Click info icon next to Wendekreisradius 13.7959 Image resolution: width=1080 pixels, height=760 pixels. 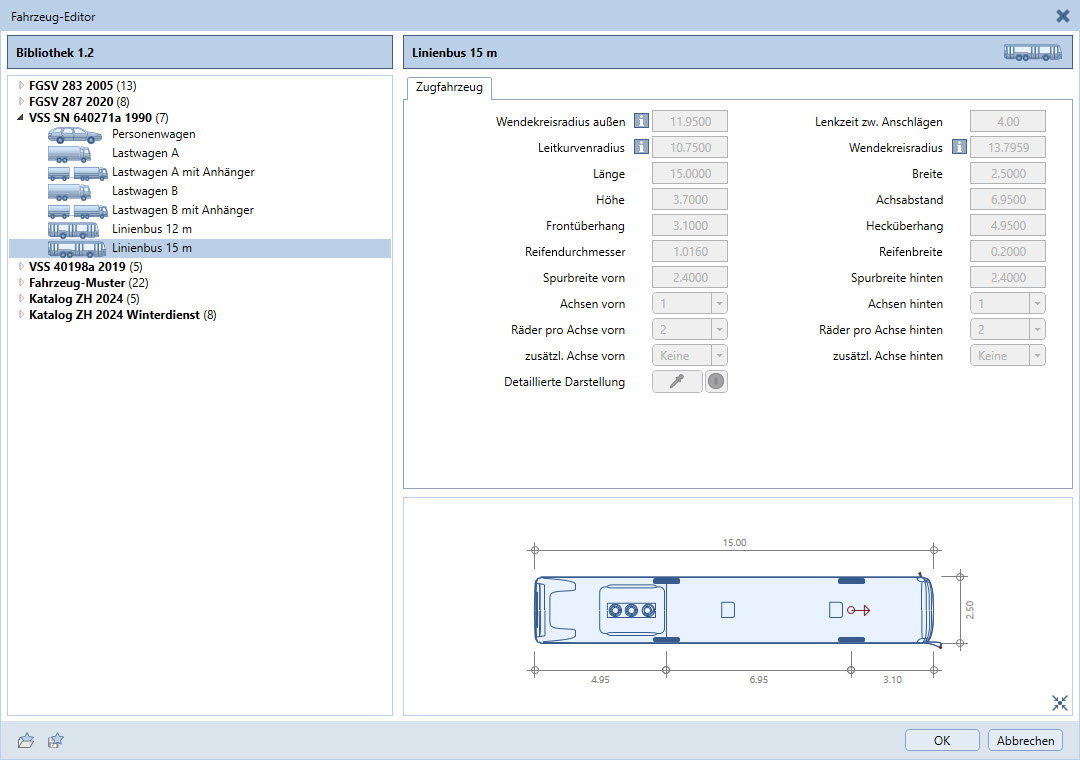(959, 147)
